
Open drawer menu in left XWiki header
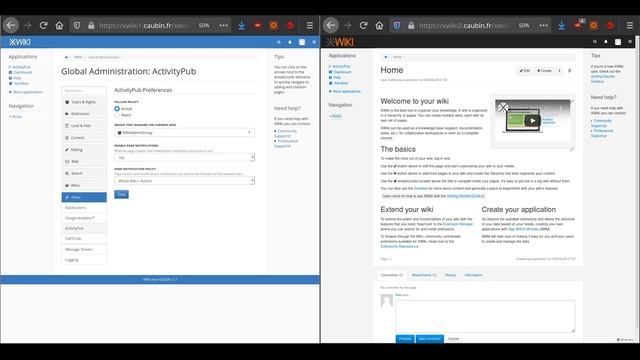pyautogui.click(x=314, y=42)
